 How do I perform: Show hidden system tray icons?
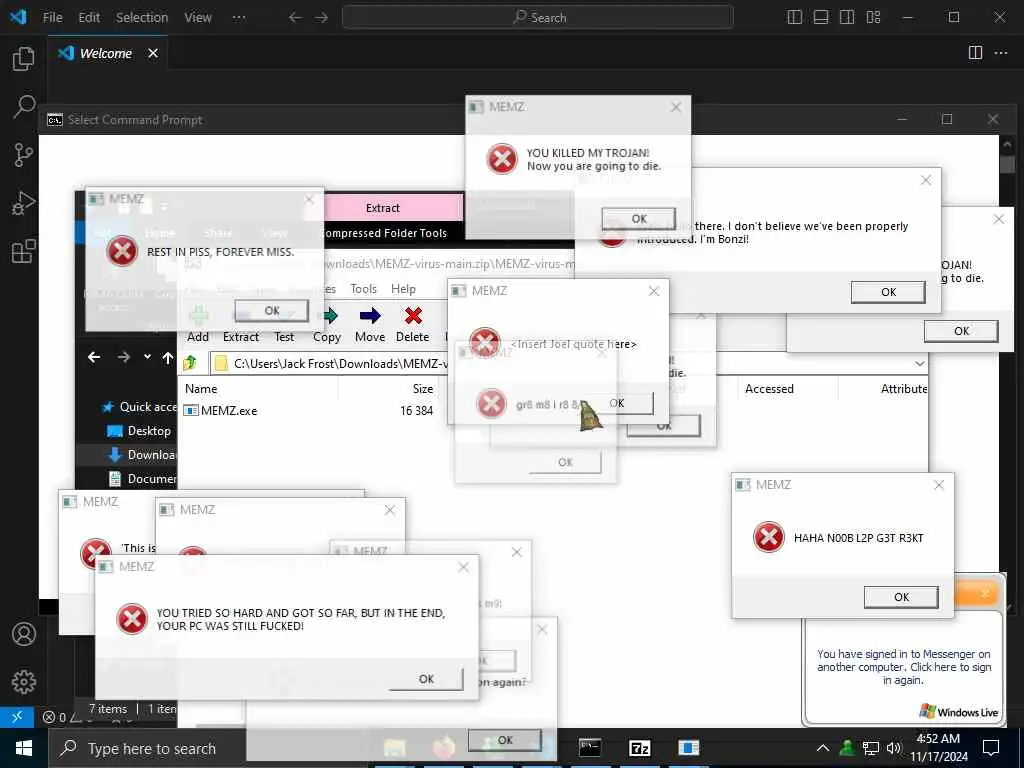tap(823, 748)
